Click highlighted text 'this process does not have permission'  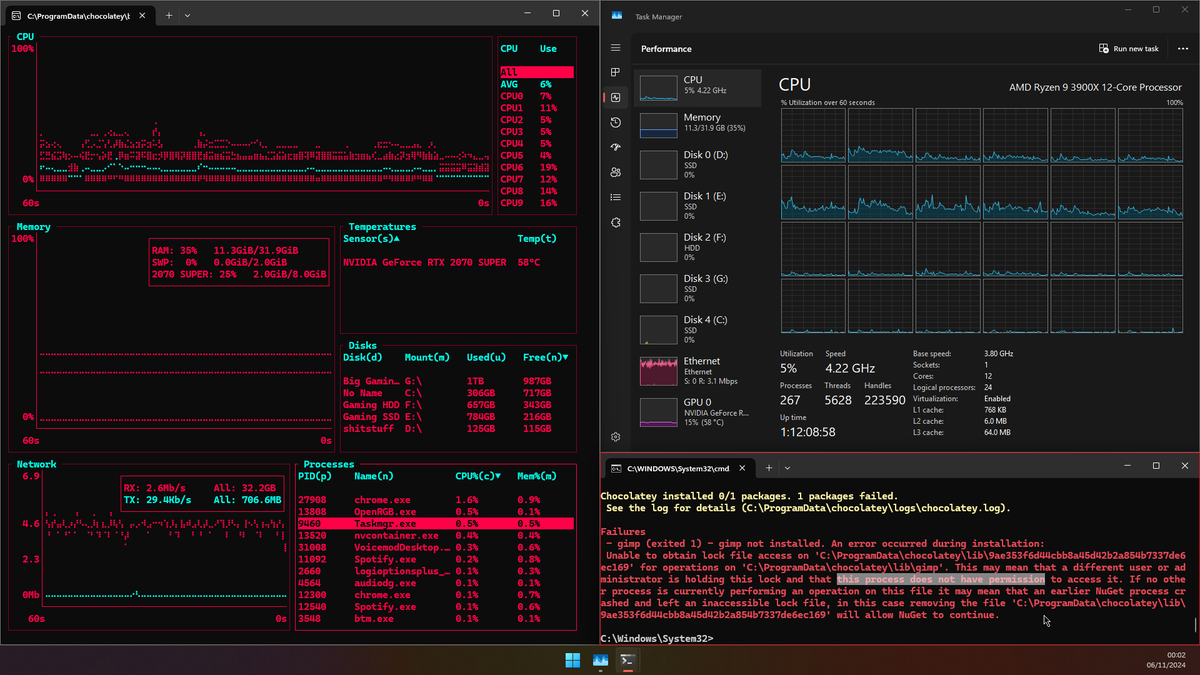pos(941,579)
